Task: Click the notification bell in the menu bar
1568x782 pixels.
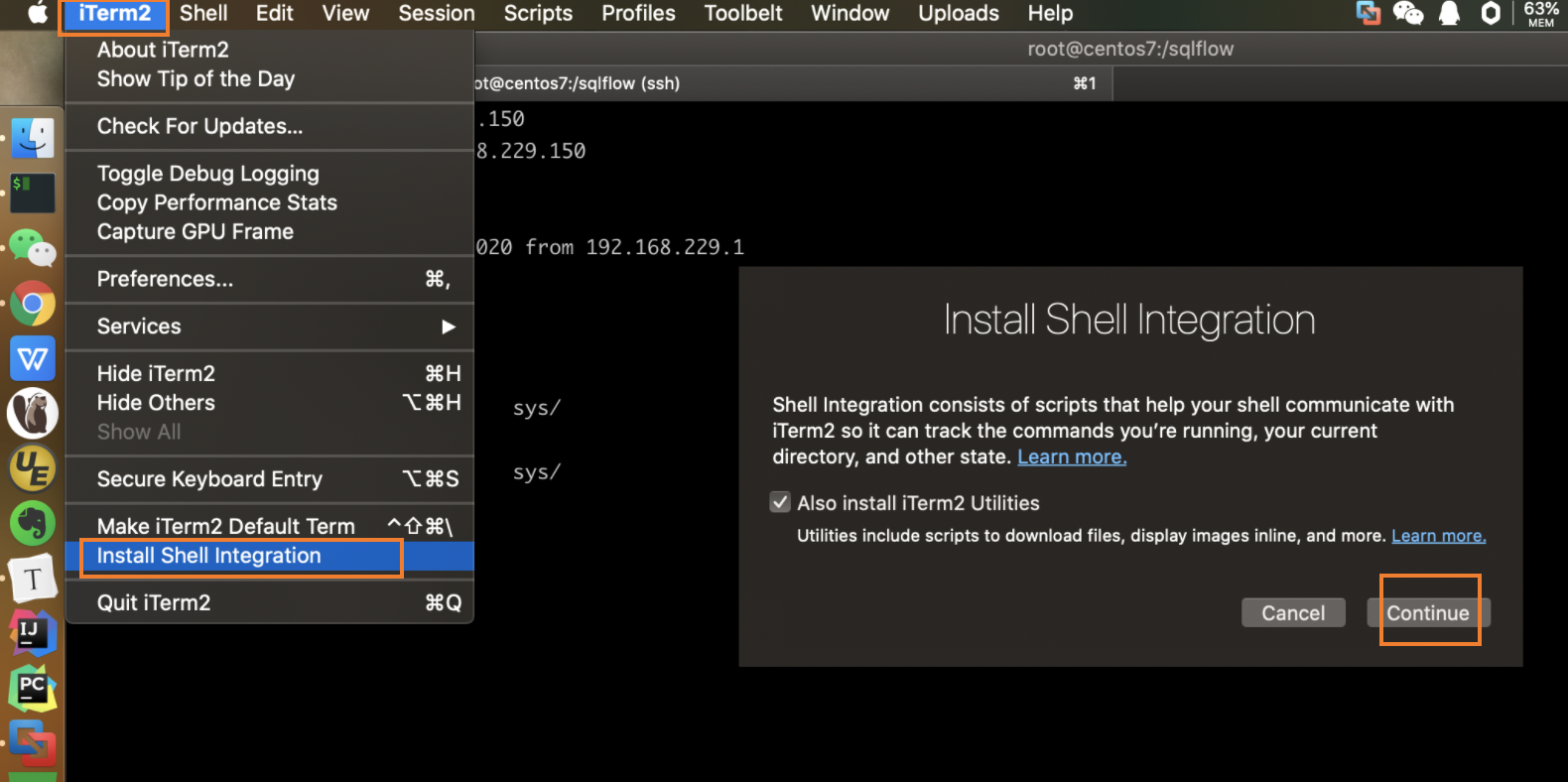Action: pyautogui.click(x=1450, y=13)
